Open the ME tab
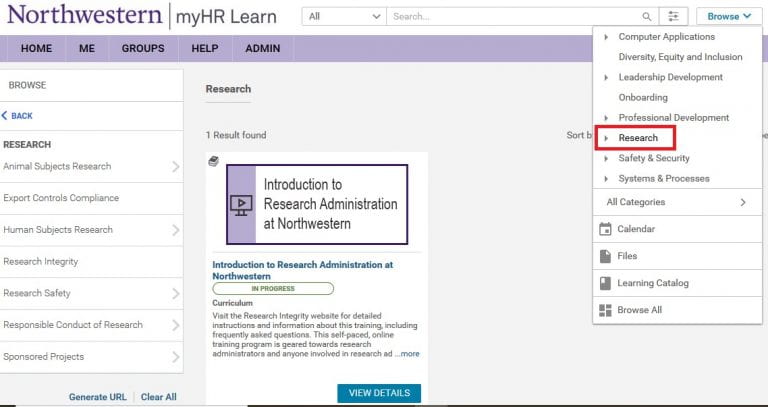The image size is (768, 407). tap(87, 48)
